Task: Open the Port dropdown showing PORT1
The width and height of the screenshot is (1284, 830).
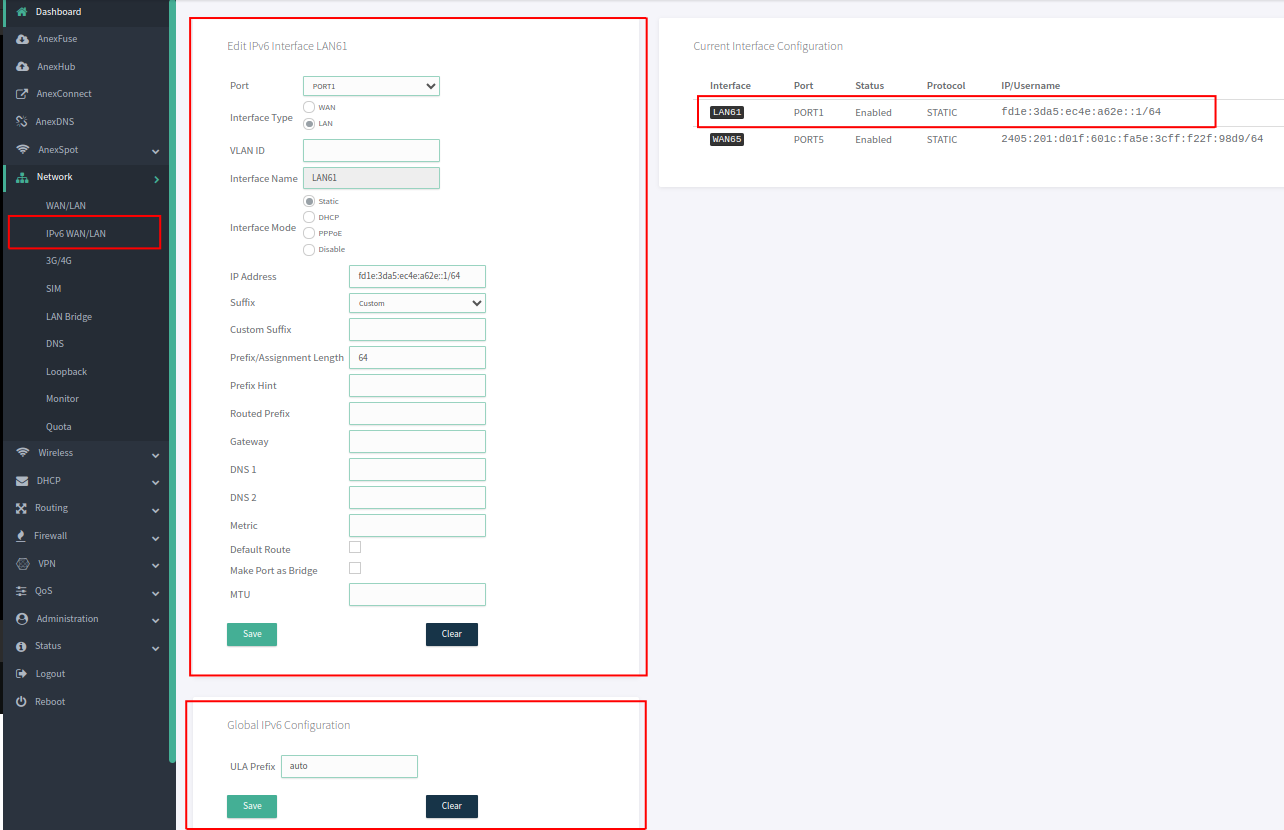Action: 371,86
